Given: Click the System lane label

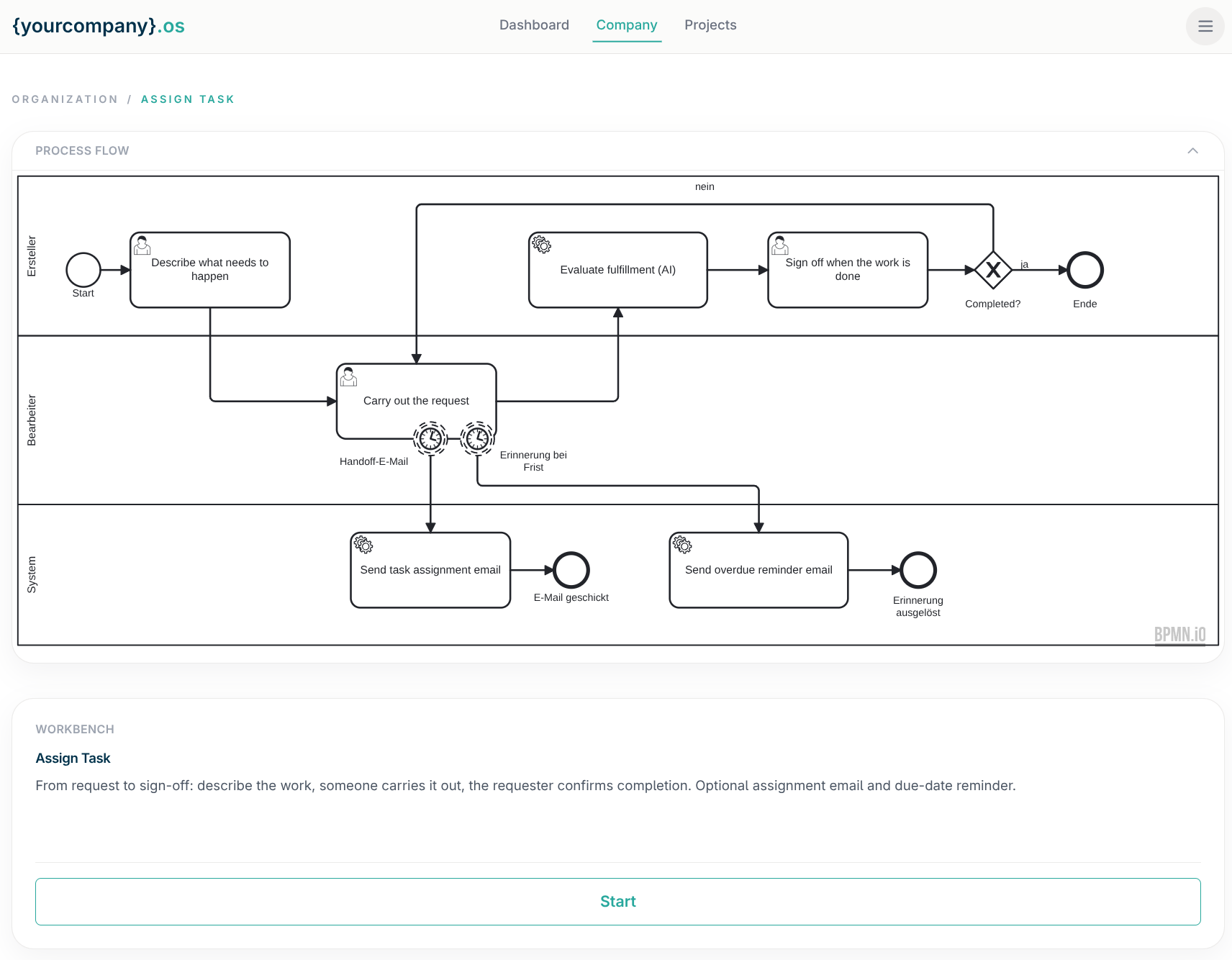Looking at the screenshot, I should tap(32, 574).
